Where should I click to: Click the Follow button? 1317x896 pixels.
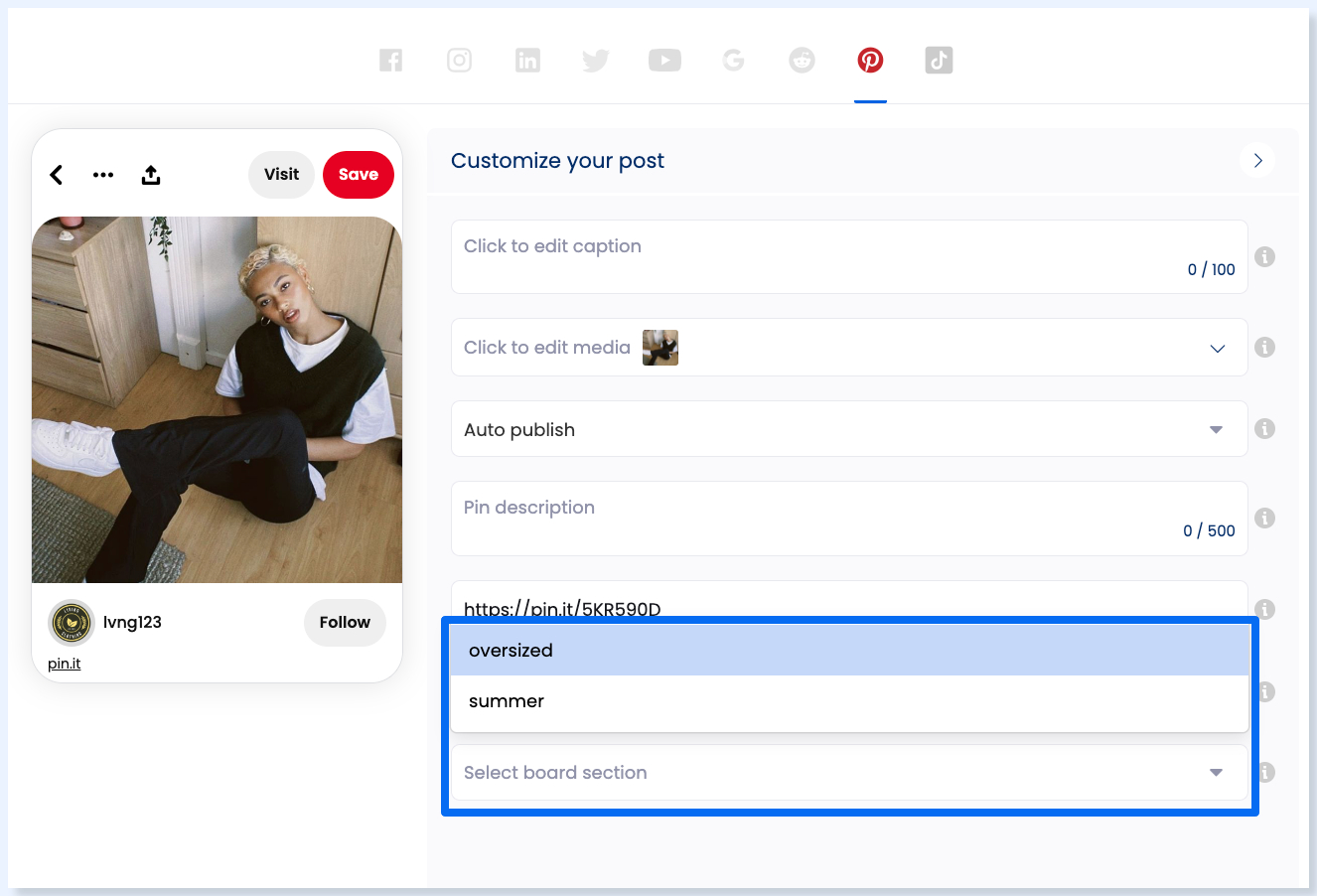click(345, 623)
